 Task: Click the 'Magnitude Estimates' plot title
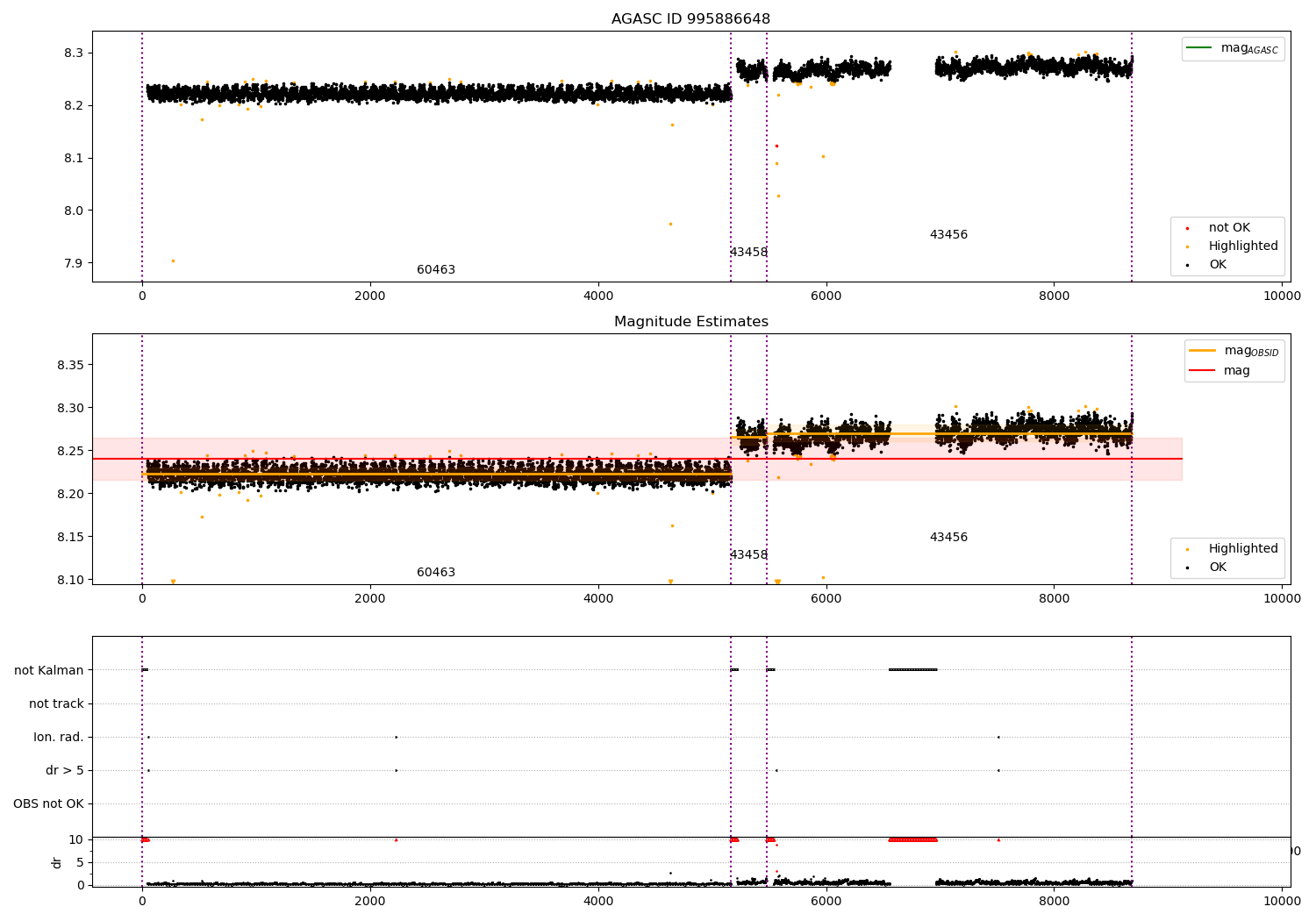(x=690, y=322)
